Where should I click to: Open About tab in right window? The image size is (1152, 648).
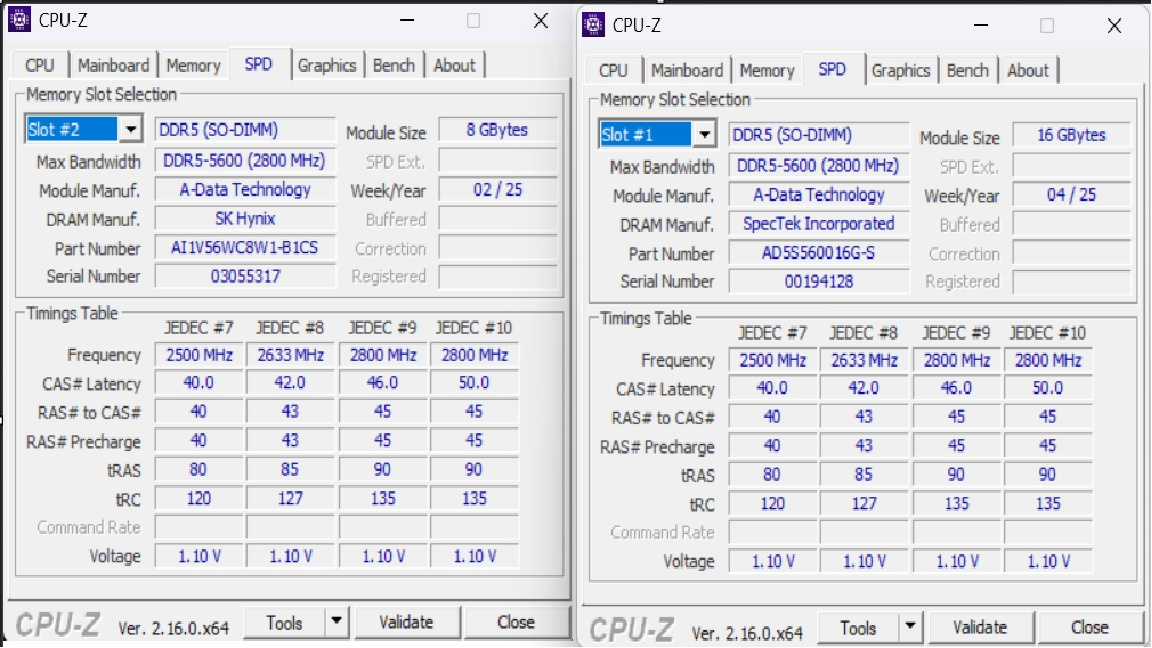(x=1028, y=71)
